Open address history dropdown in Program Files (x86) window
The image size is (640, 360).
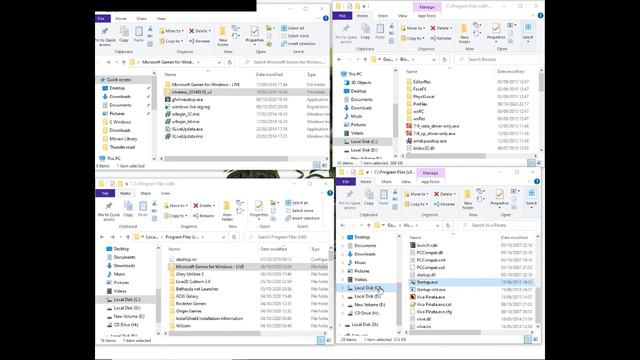click(x=223, y=237)
